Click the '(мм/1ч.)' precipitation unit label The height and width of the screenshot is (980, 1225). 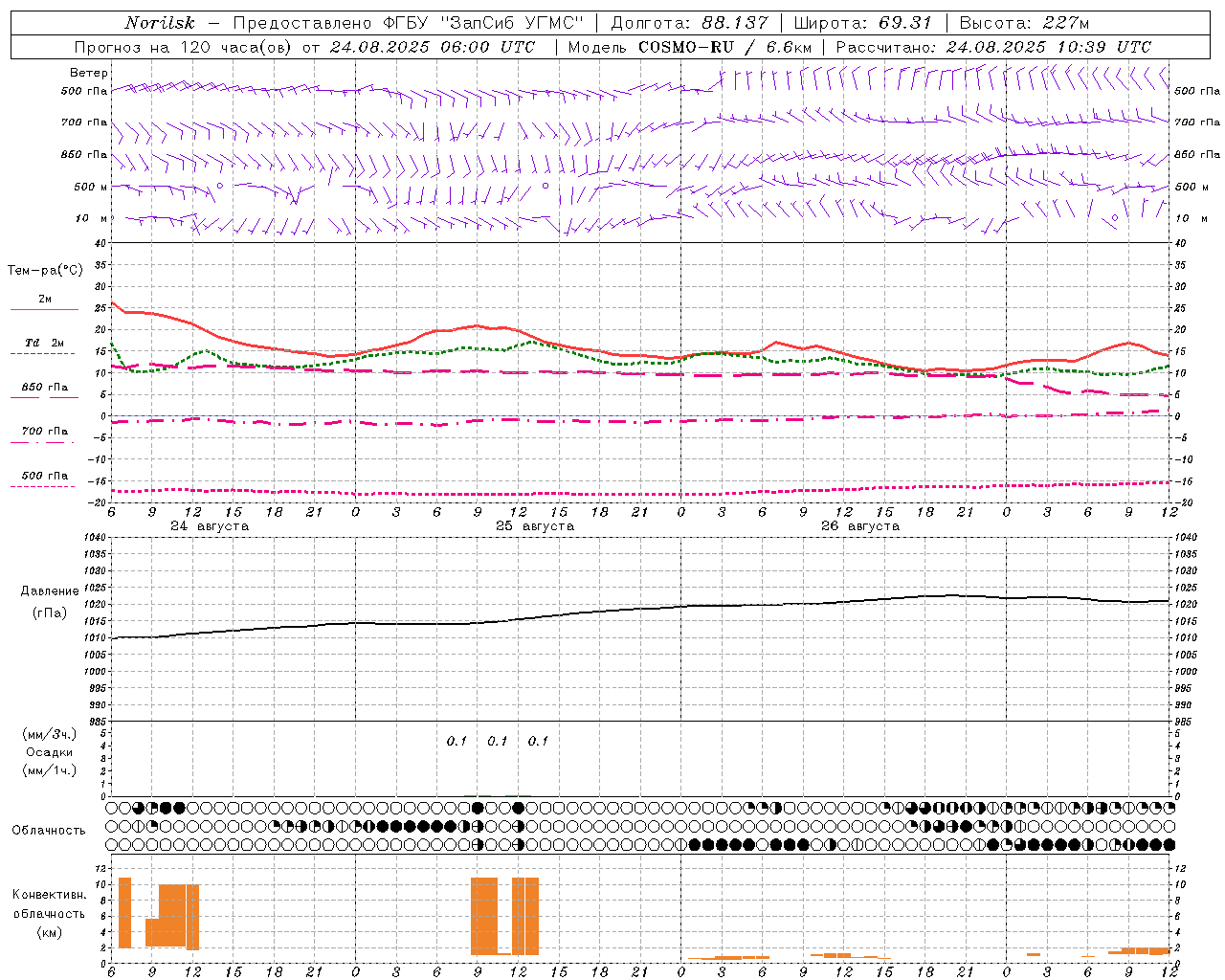[50, 770]
